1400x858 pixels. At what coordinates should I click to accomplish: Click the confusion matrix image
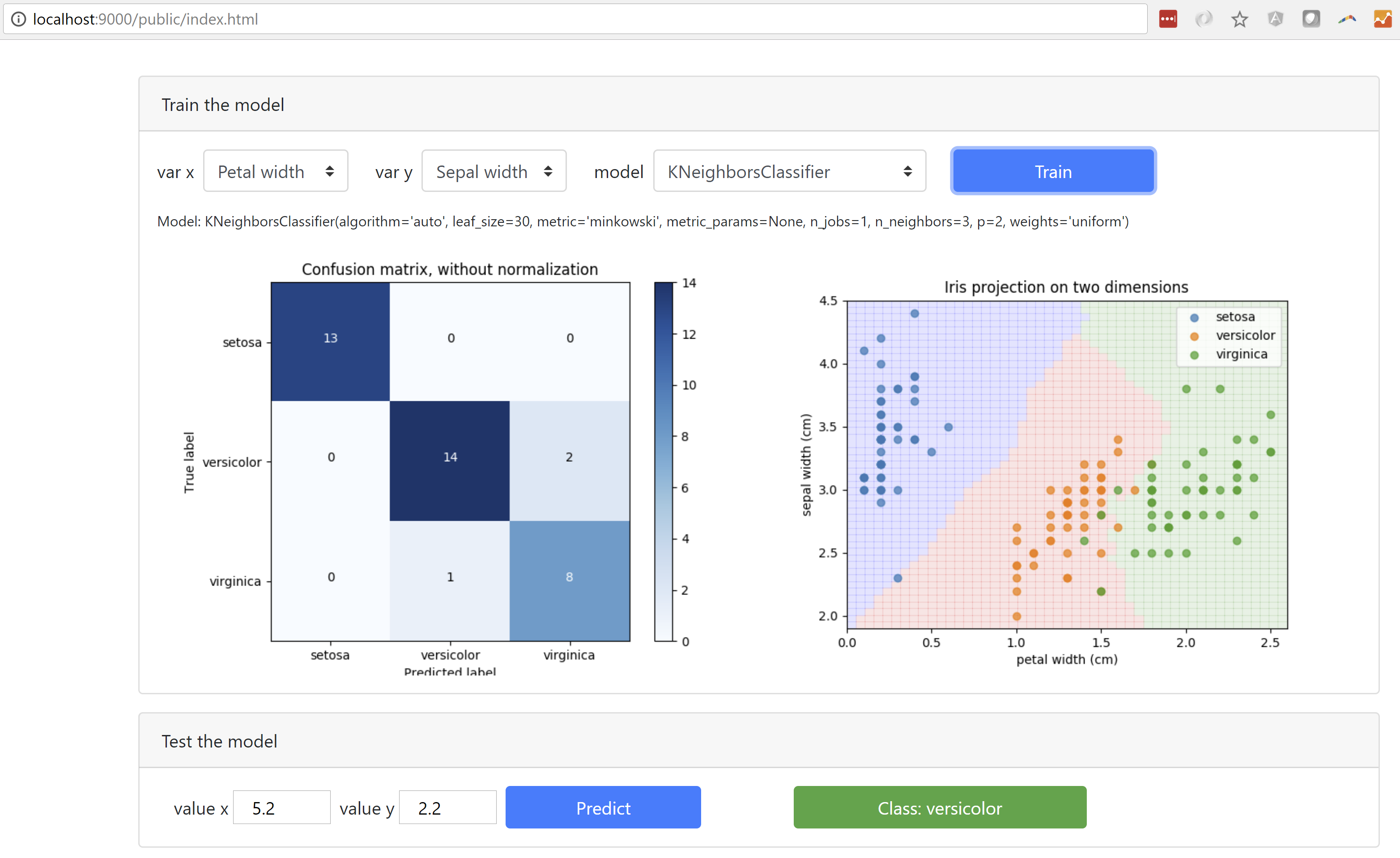tap(450, 461)
